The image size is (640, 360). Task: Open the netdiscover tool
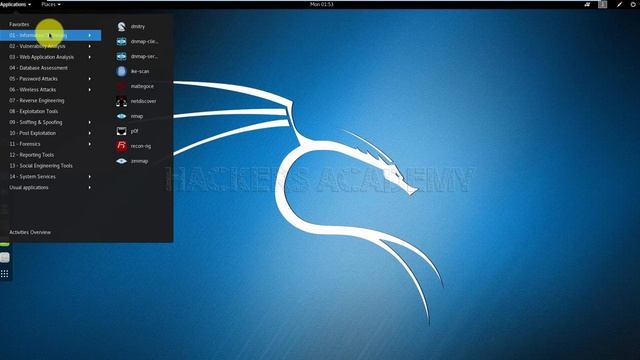coord(137,101)
